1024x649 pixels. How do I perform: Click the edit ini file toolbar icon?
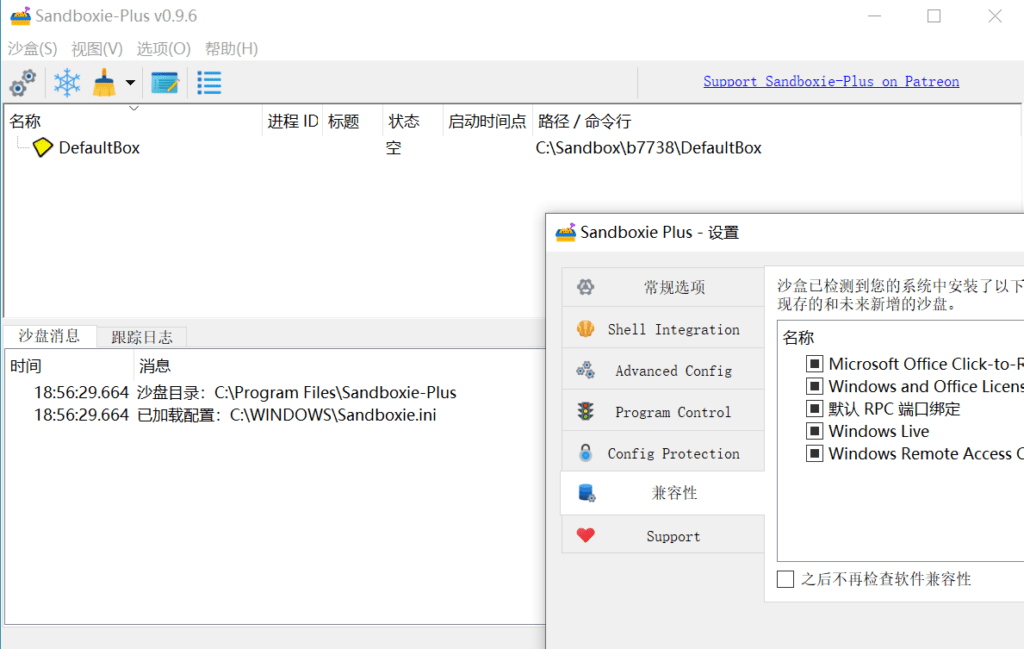pyautogui.click(x=164, y=83)
